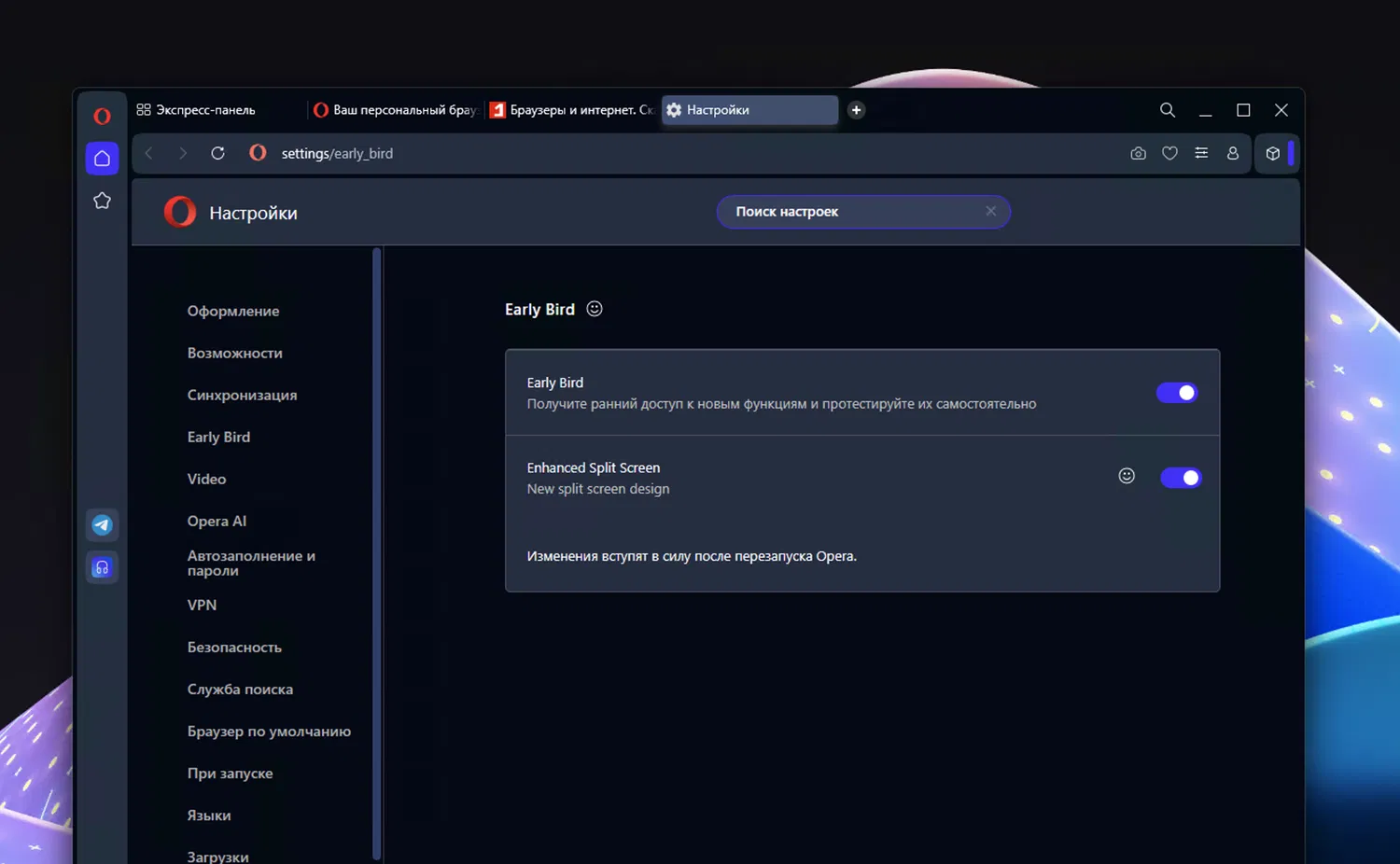
Task: Click the smiley icon beside Early Bird heading
Action: pos(595,309)
